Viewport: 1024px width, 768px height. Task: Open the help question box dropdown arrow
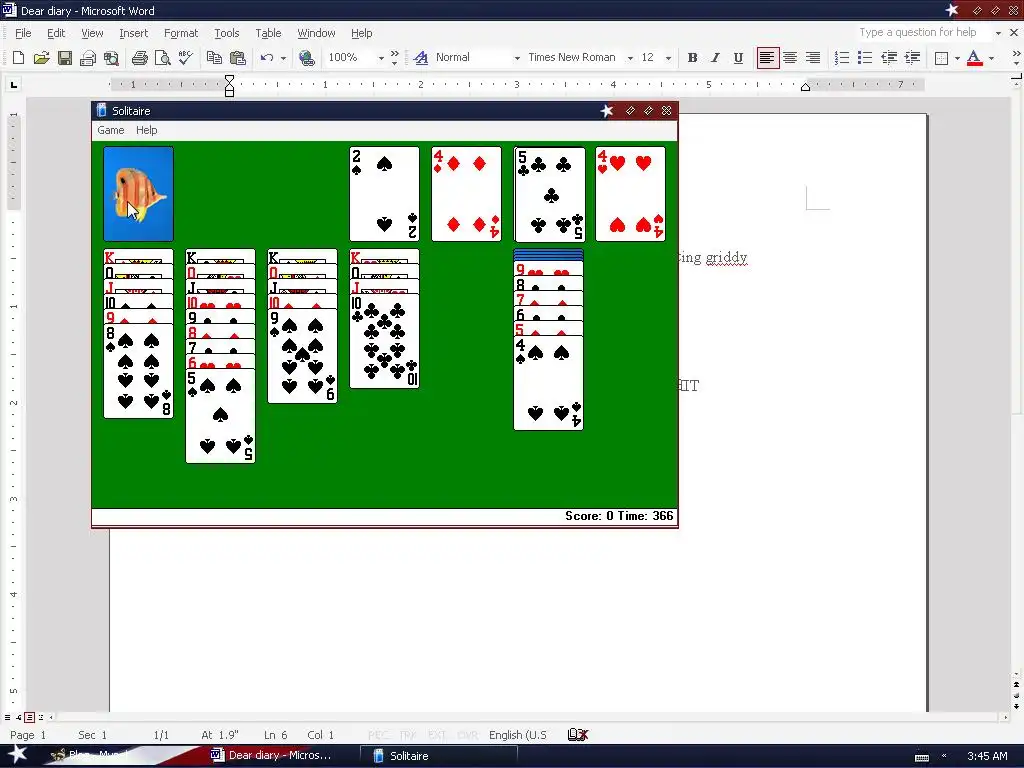(x=998, y=33)
